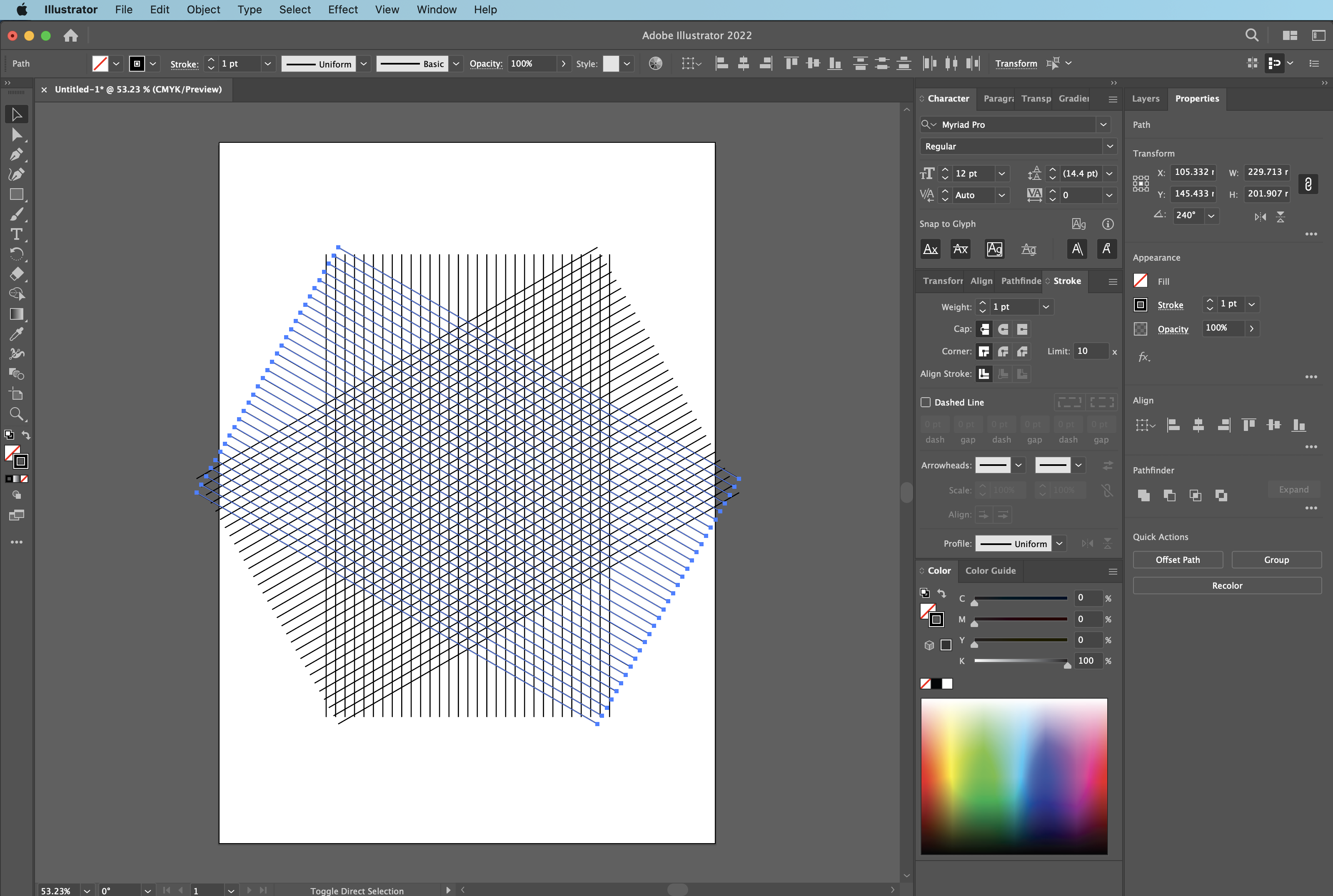This screenshot has width=1333, height=896.
Task: Select the Type tool in toolbar
Action: [17, 234]
